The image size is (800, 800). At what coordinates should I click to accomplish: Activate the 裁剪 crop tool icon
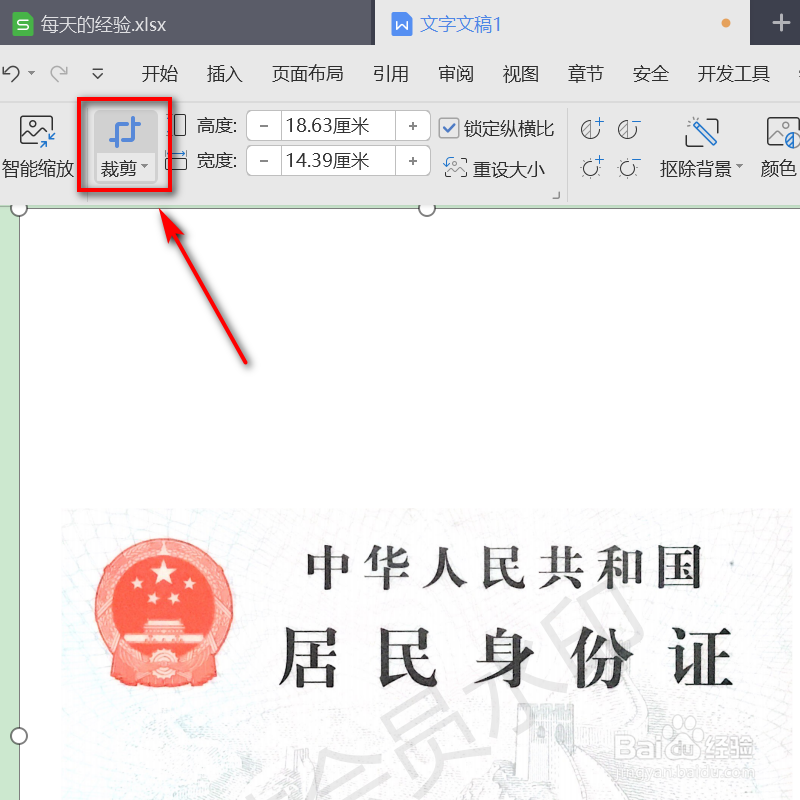click(125, 132)
